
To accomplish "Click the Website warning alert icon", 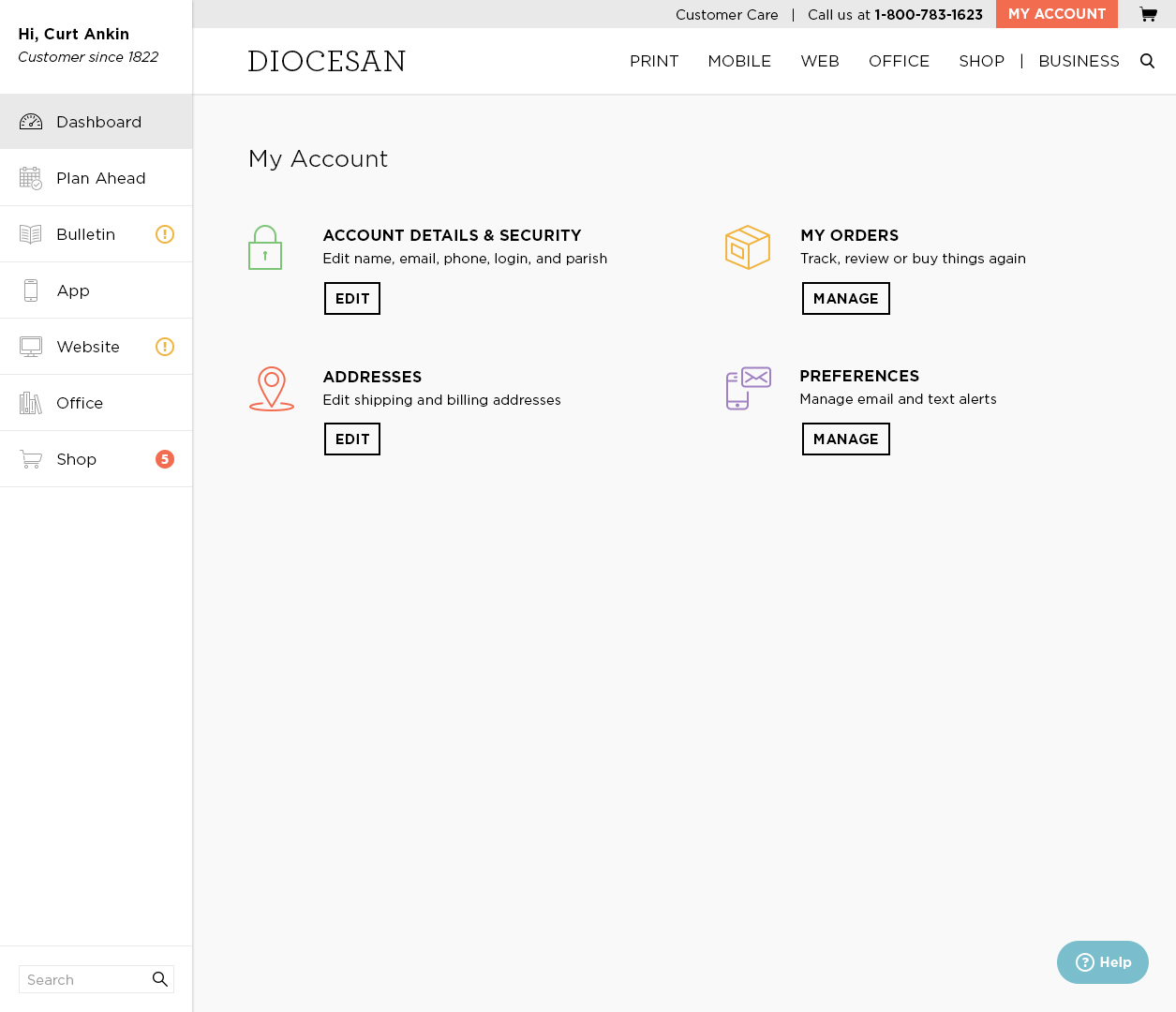I will click(x=165, y=347).
